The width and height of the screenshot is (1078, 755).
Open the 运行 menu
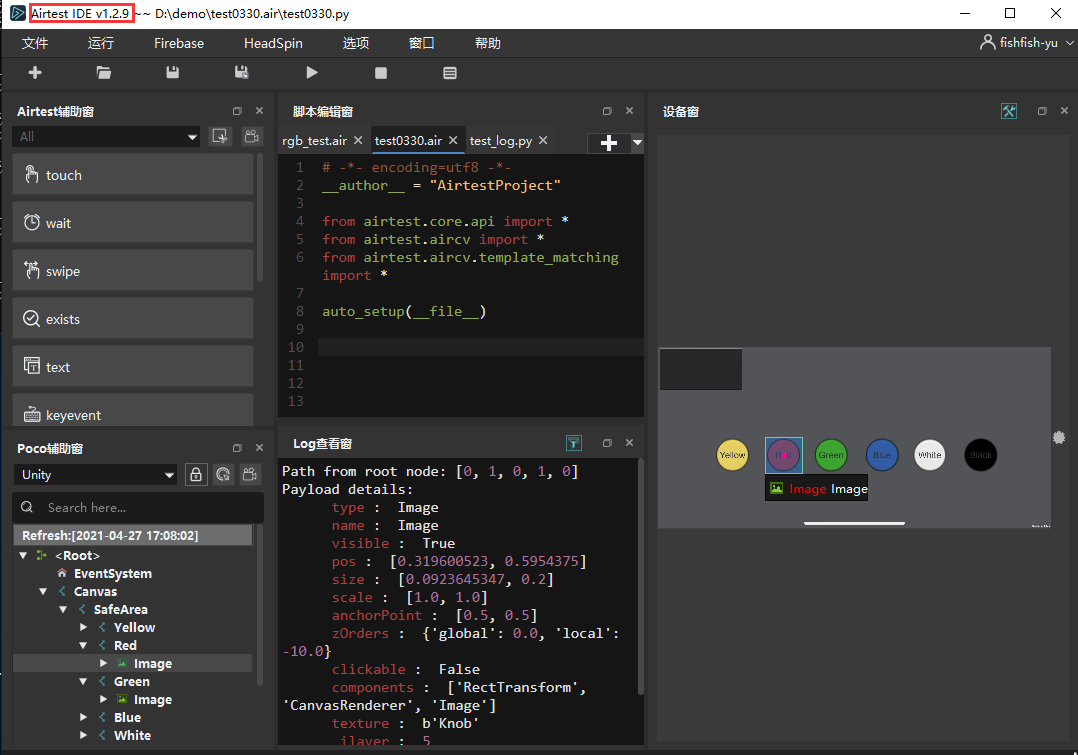click(100, 43)
